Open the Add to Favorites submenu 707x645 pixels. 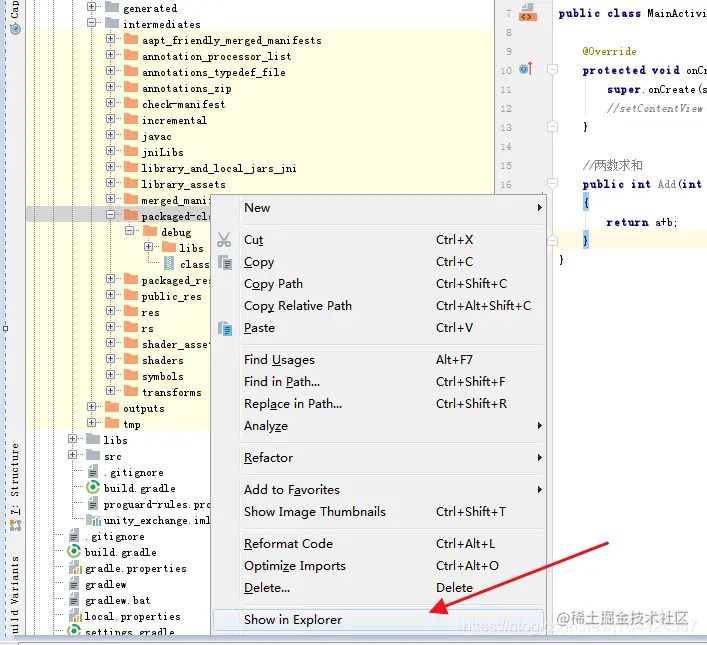[378, 490]
